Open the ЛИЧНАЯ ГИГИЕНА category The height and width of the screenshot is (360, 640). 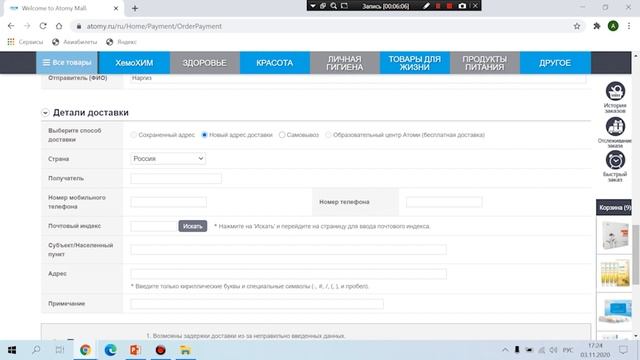tap(345, 63)
